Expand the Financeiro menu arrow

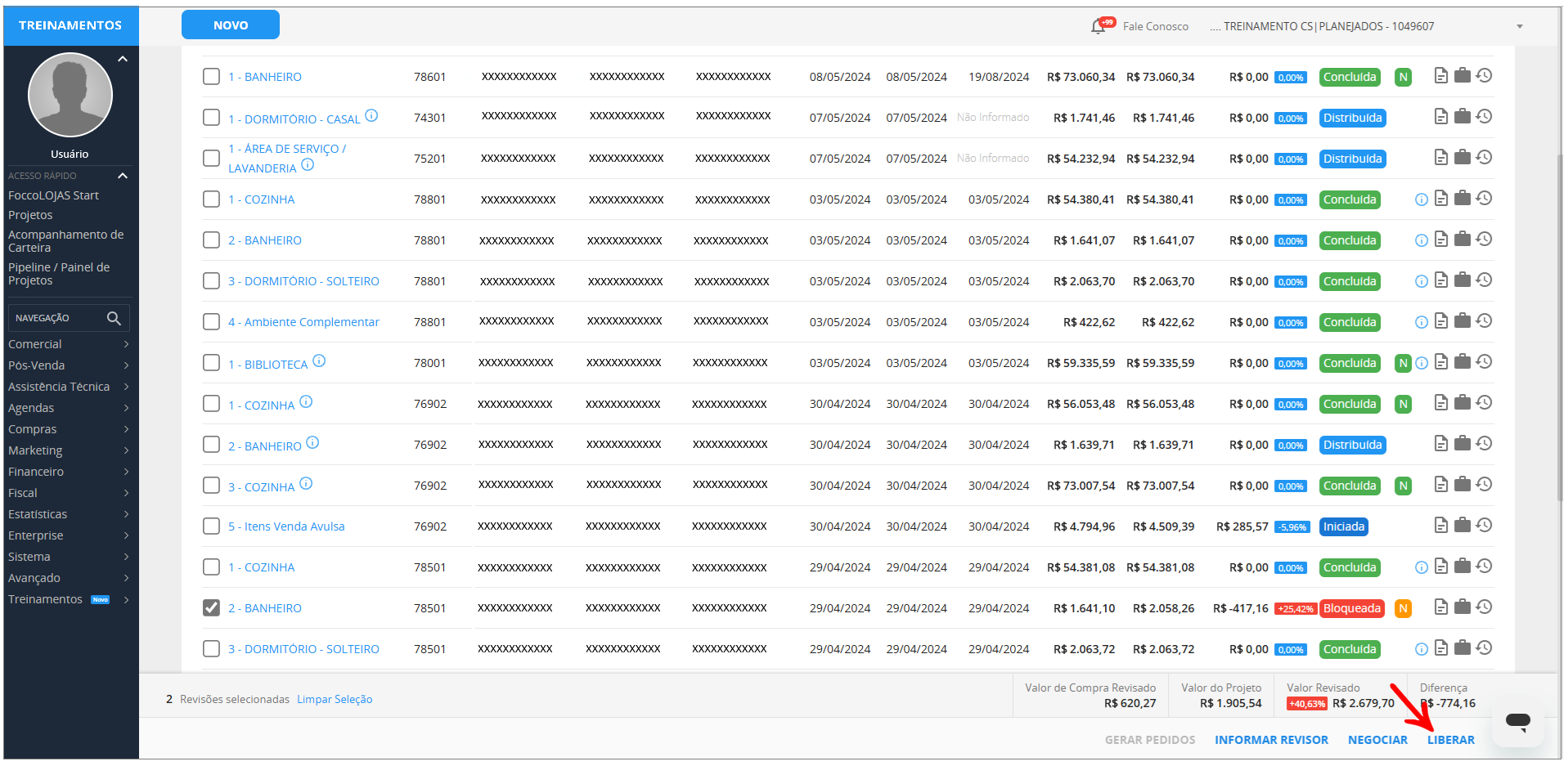(x=126, y=472)
